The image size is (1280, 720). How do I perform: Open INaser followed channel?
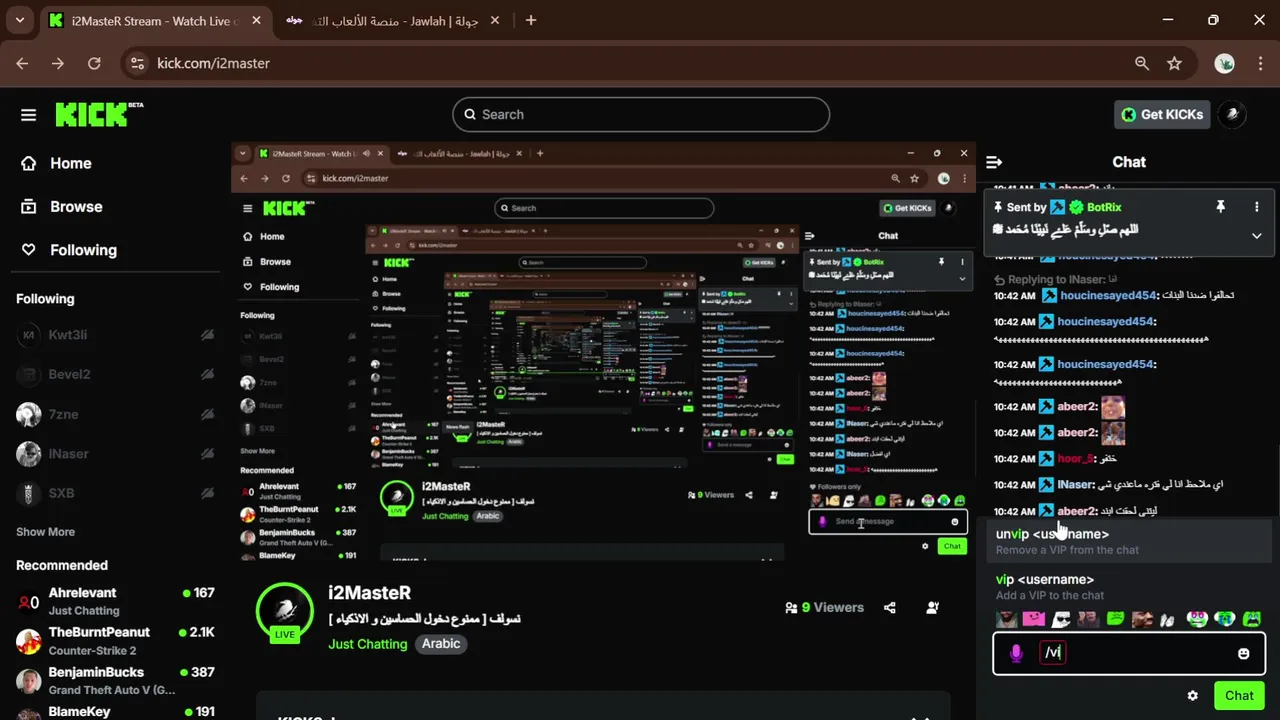pos(115,454)
